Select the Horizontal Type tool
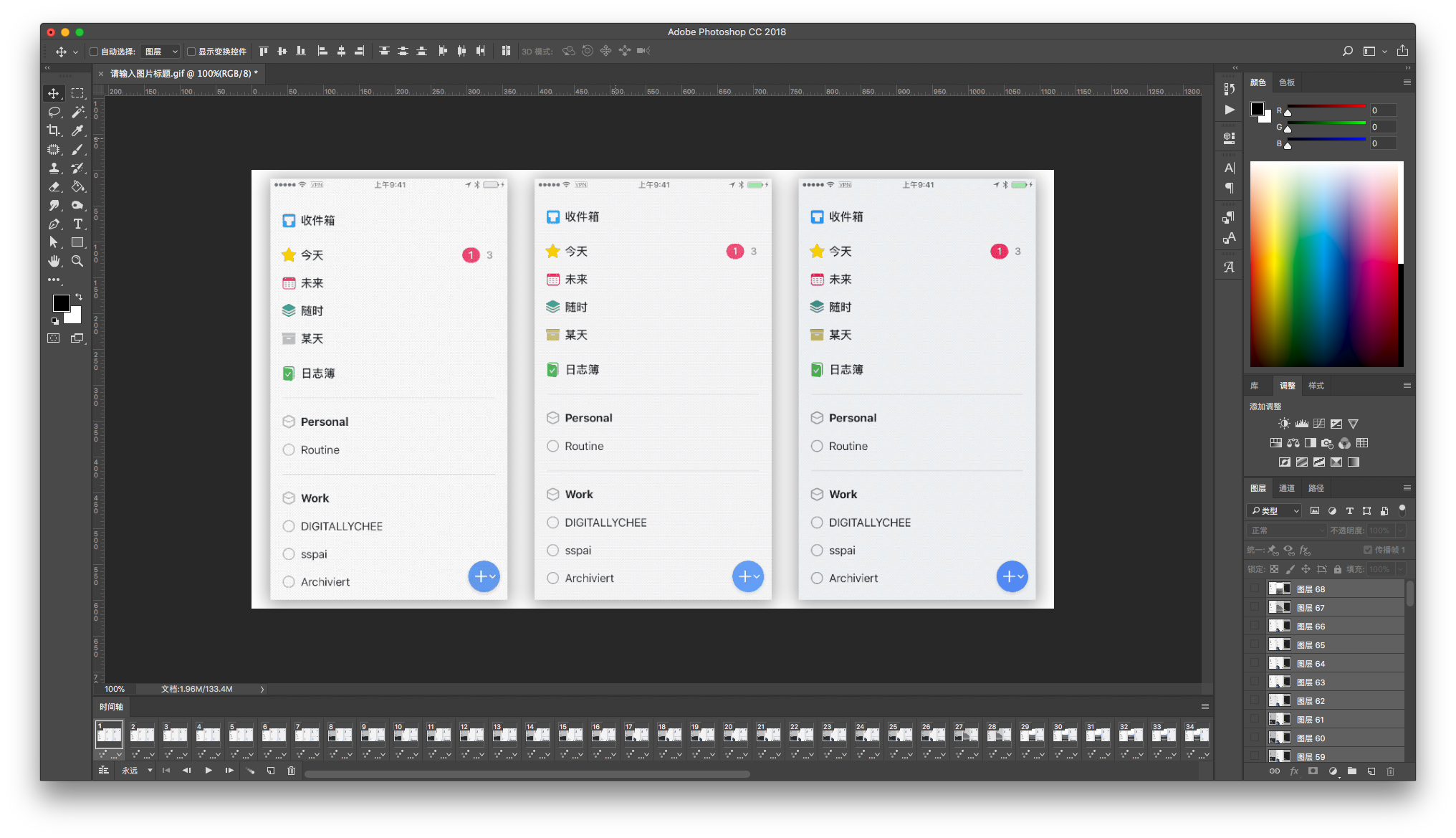Viewport: 1456px width, 838px height. (77, 224)
